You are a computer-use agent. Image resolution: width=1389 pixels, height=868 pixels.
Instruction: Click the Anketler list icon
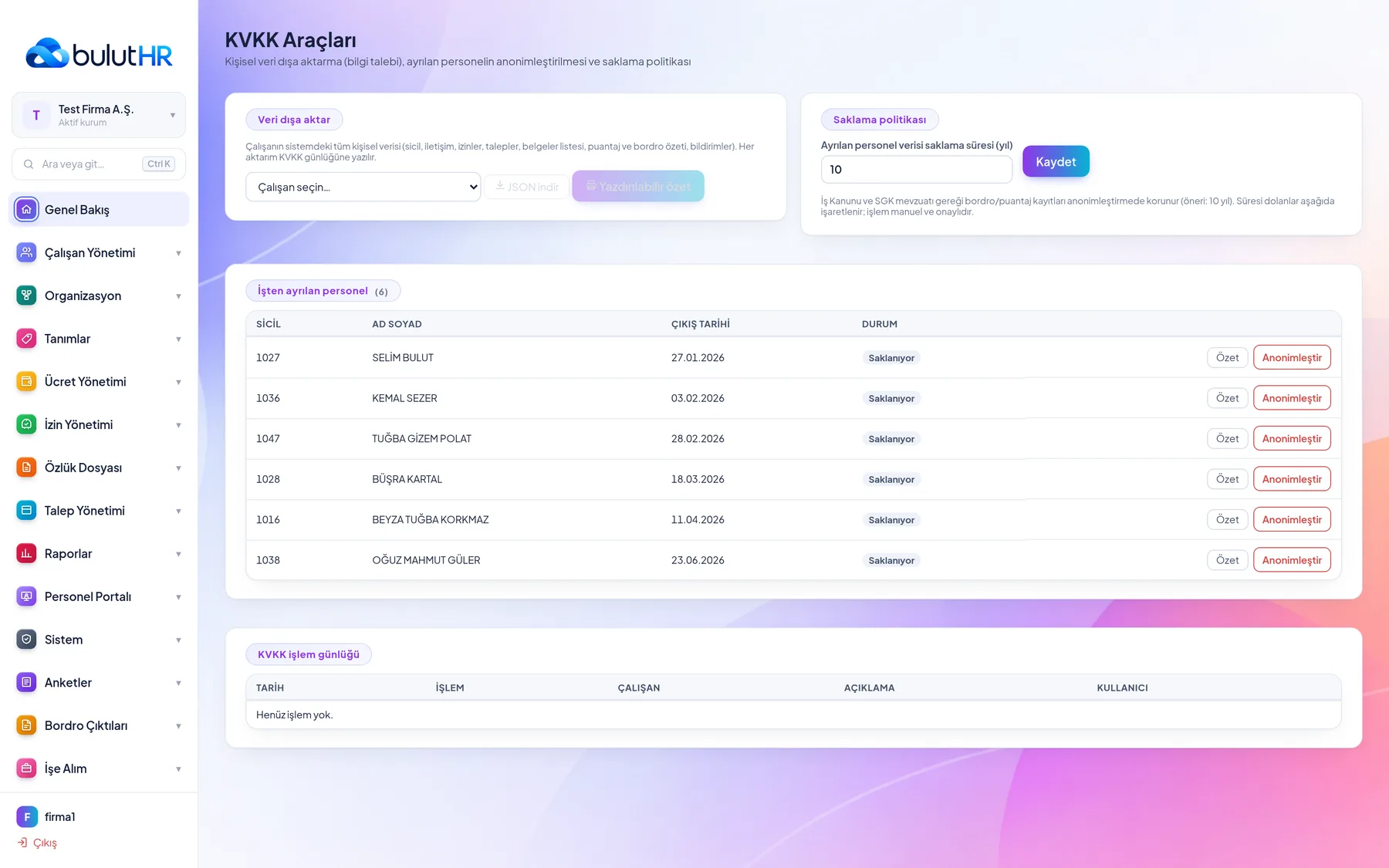coord(26,683)
